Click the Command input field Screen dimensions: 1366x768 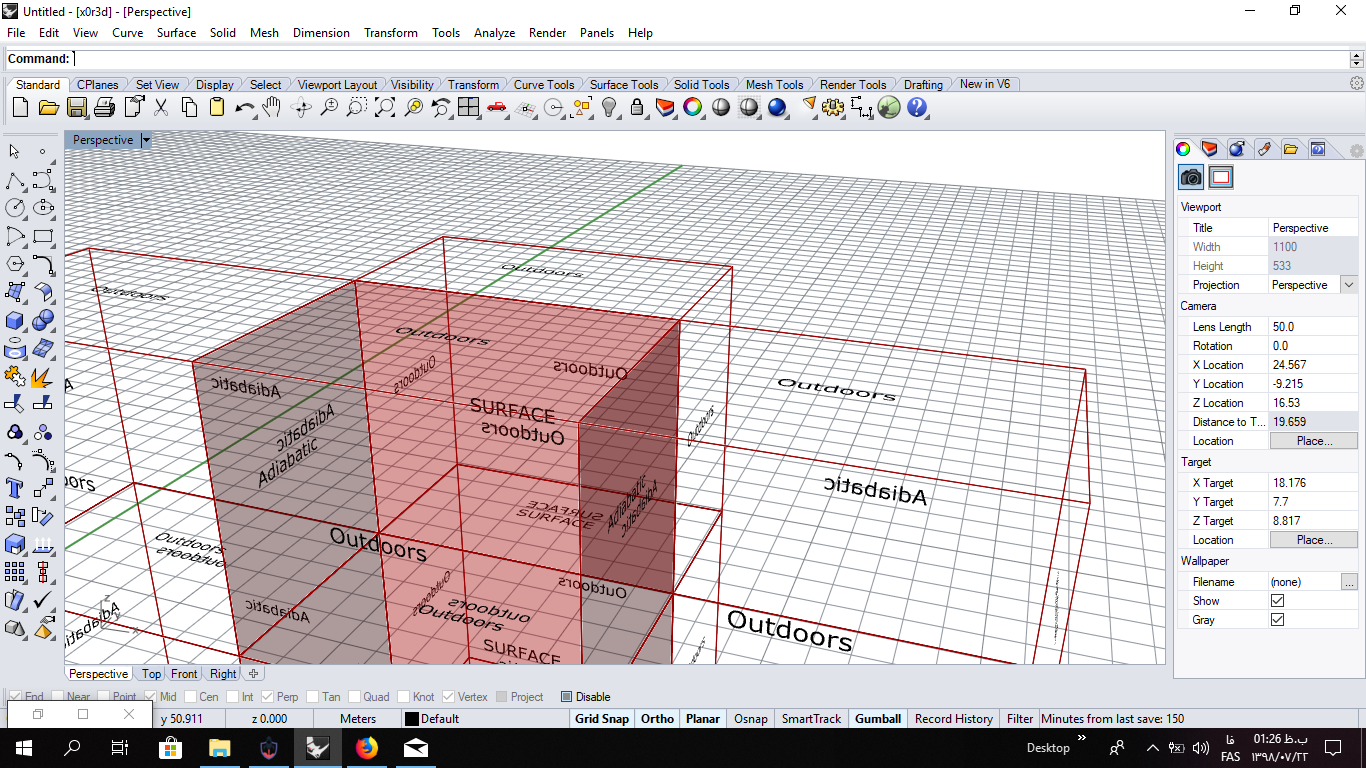711,59
